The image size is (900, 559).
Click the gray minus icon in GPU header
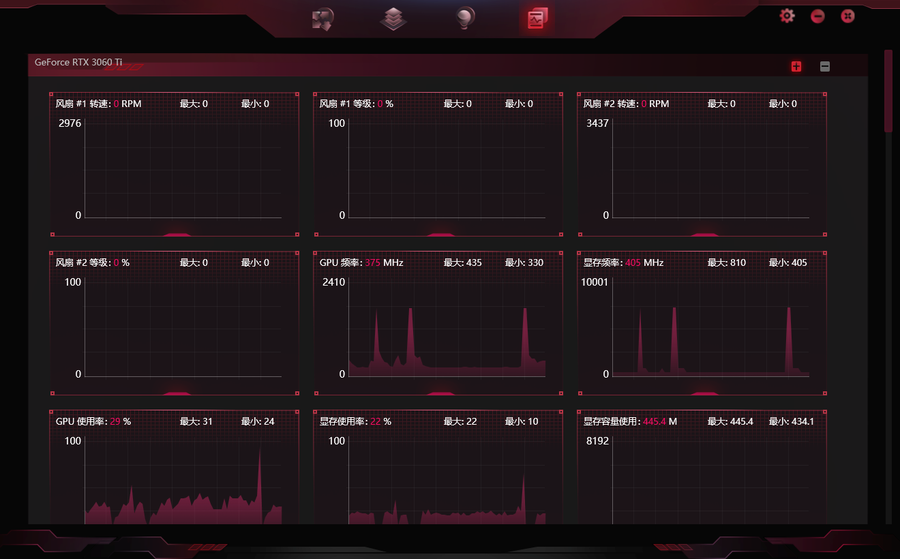[825, 67]
